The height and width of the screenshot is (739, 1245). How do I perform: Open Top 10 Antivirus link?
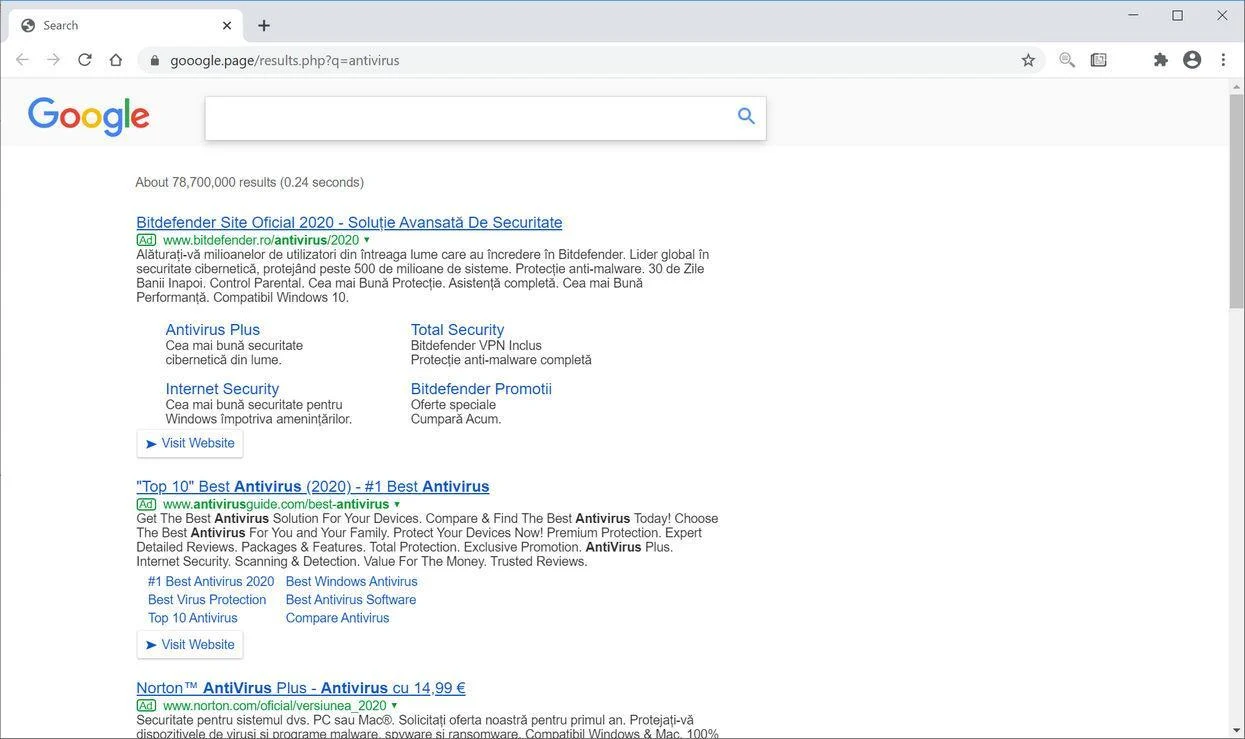tap(193, 617)
